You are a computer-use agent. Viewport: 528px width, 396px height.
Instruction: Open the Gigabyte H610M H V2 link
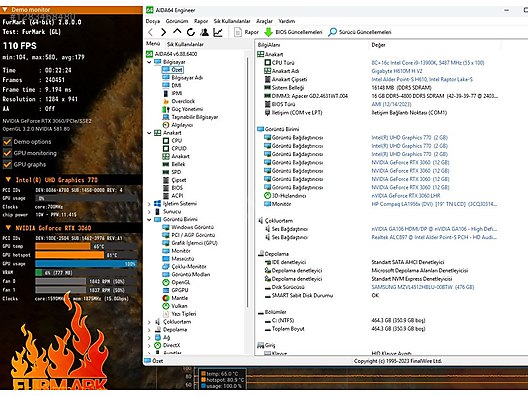click(397, 71)
